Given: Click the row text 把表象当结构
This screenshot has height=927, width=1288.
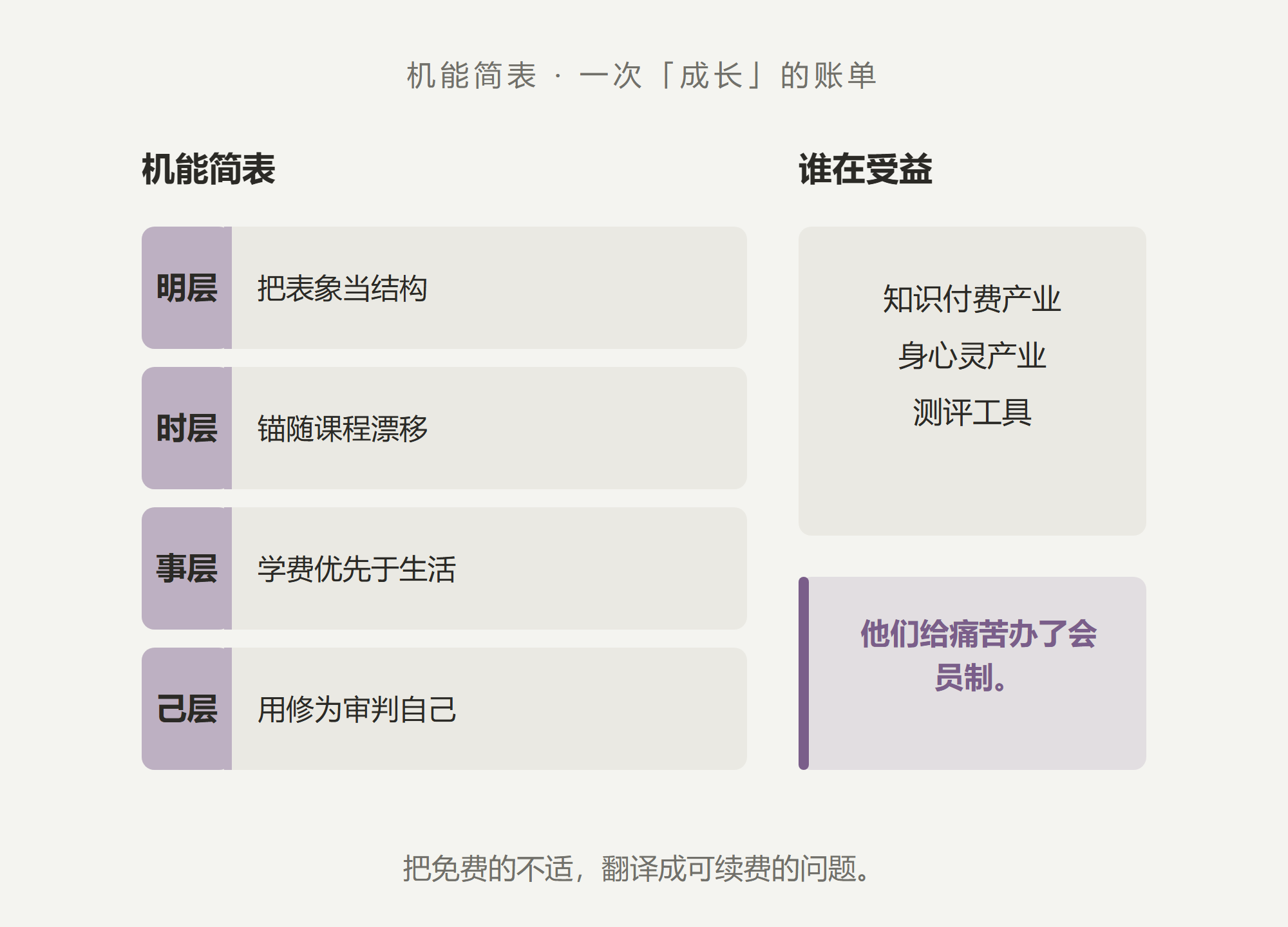Looking at the screenshot, I should coord(342,288).
